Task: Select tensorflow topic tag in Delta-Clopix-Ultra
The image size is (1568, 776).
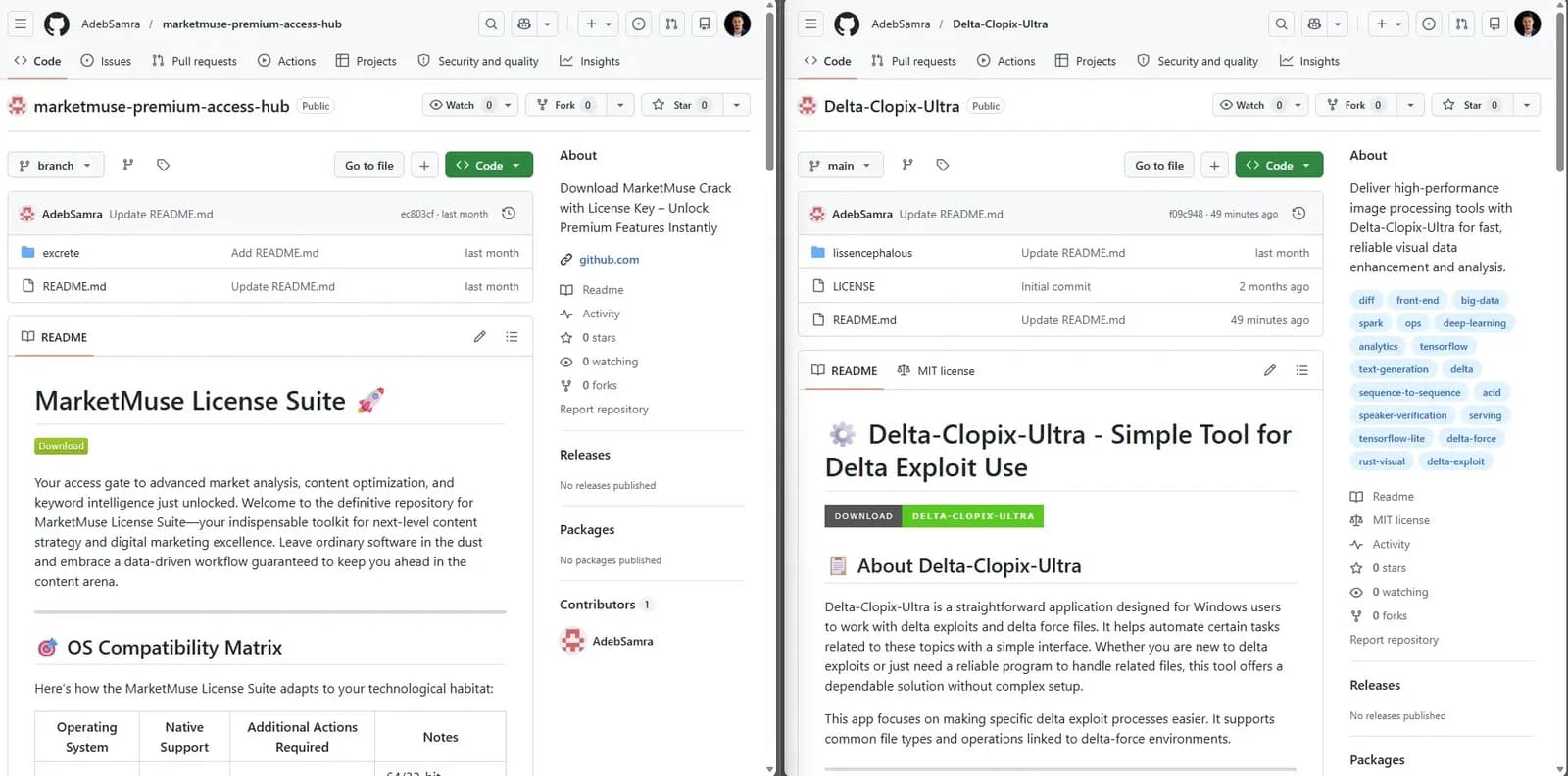Action: [x=1444, y=346]
